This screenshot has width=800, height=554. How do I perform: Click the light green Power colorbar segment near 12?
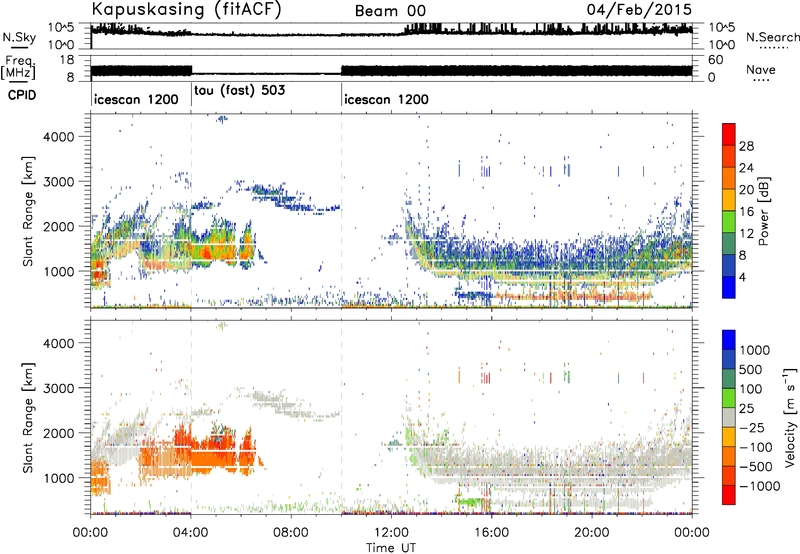(729, 222)
